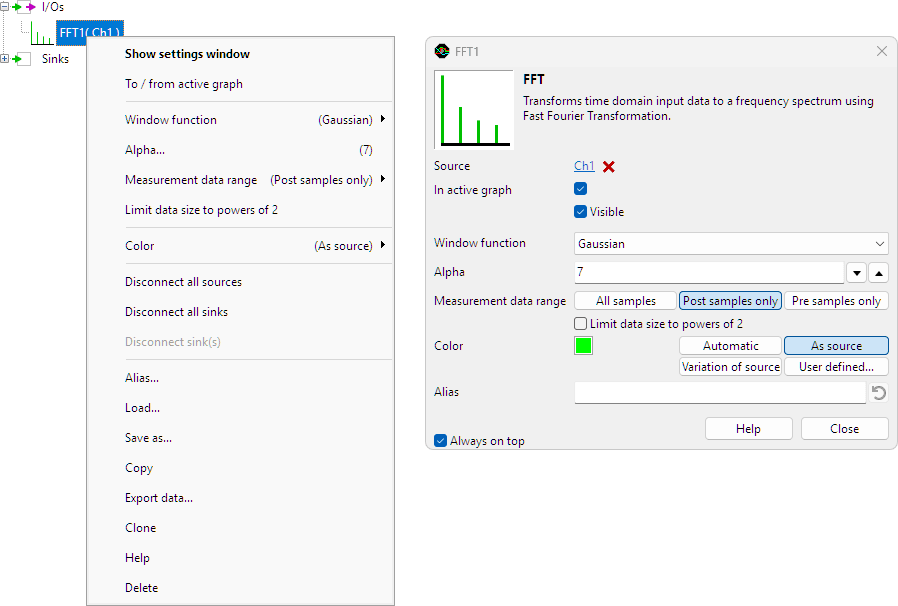Click the reset alias undo icon
Image resolution: width=898 pixels, height=606 pixels.
click(879, 392)
